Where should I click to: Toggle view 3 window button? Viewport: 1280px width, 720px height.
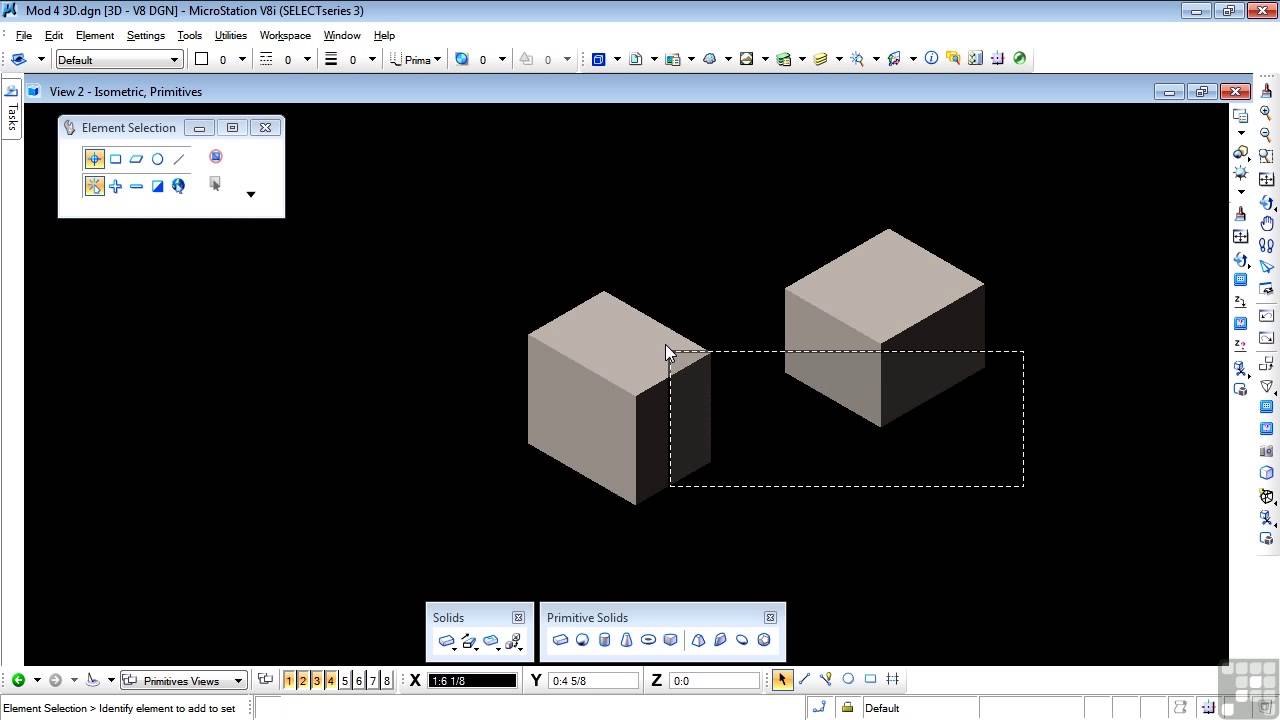[x=317, y=681]
